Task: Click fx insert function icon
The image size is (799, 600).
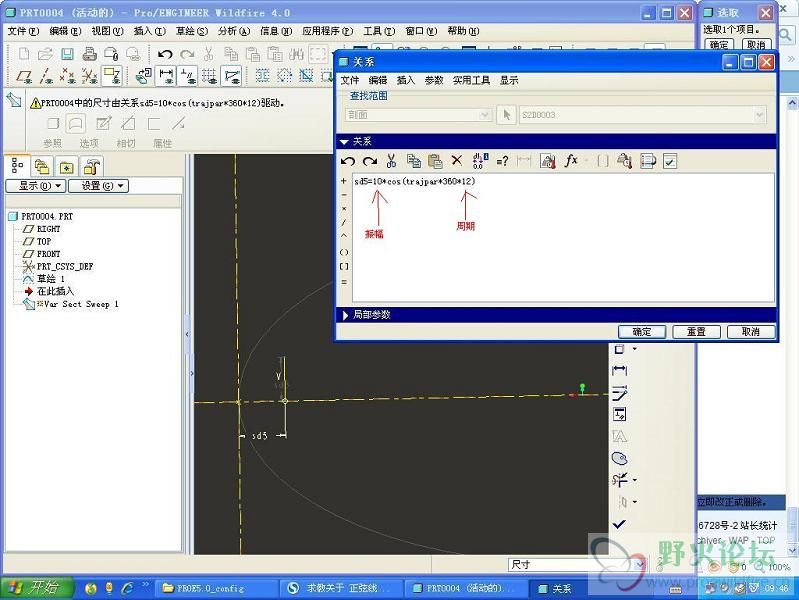Action: coord(571,161)
